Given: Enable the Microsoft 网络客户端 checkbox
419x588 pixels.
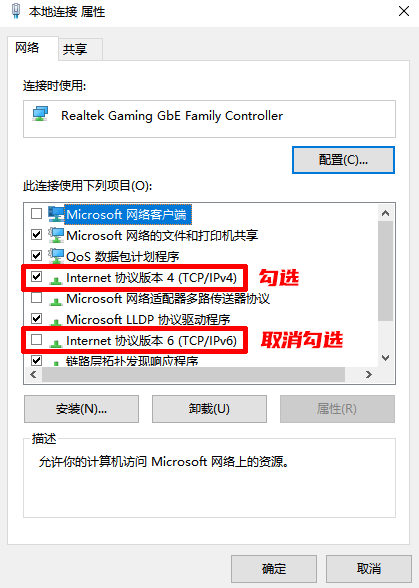Looking at the screenshot, I should [x=36, y=214].
